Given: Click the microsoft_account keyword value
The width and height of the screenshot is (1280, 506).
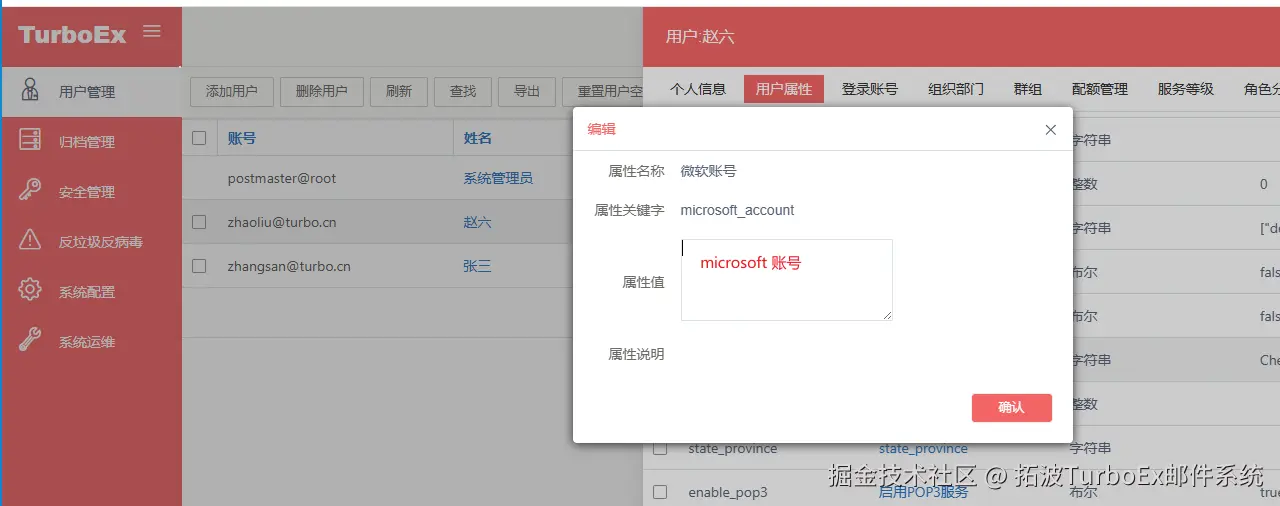Looking at the screenshot, I should [737, 210].
